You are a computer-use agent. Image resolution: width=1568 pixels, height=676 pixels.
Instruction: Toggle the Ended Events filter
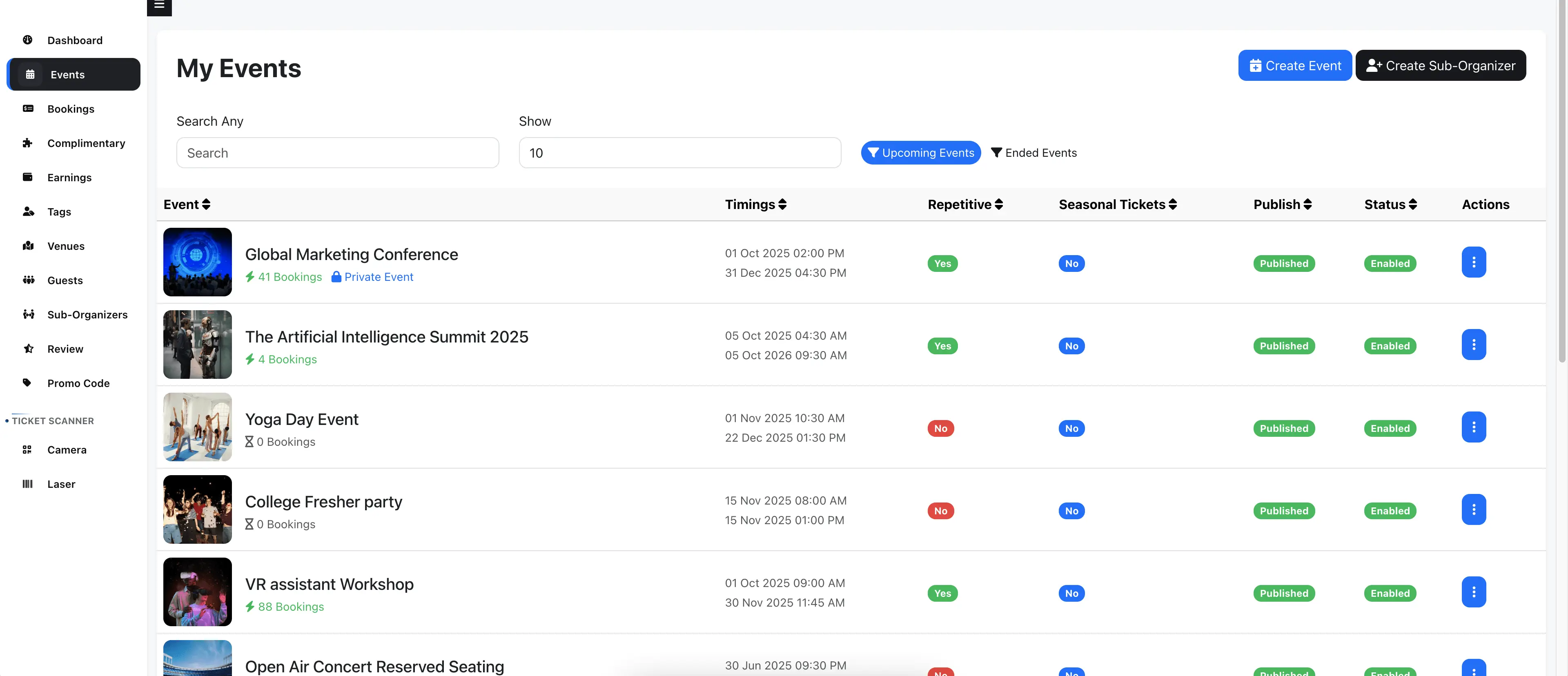coord(1033,153)
